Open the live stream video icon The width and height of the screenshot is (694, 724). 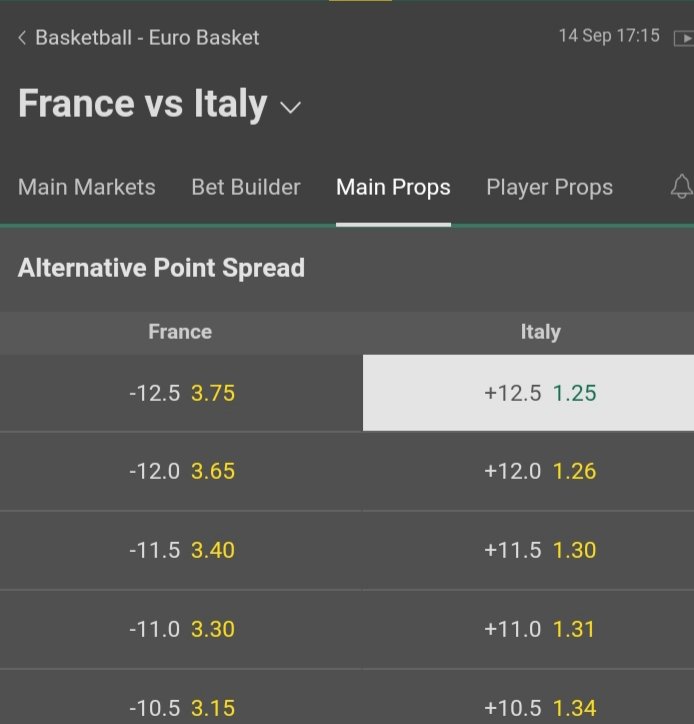click(x=684, y=38)
